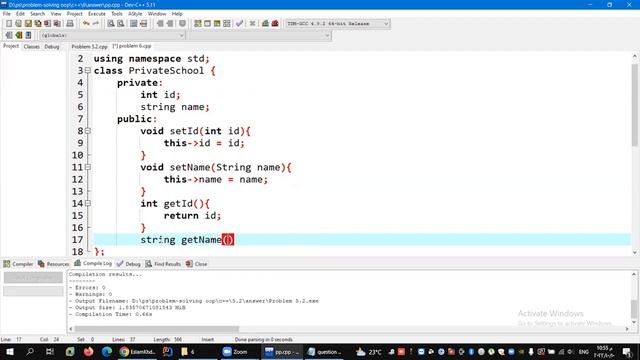Click the Save file toolbar icon
The width and height of the screenshot is (640, 360).
tap(28, 24)
